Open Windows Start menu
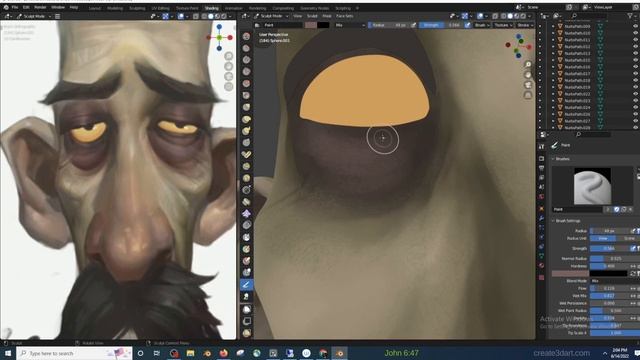Viewport: 640px width, 360px height. [8, 353]
